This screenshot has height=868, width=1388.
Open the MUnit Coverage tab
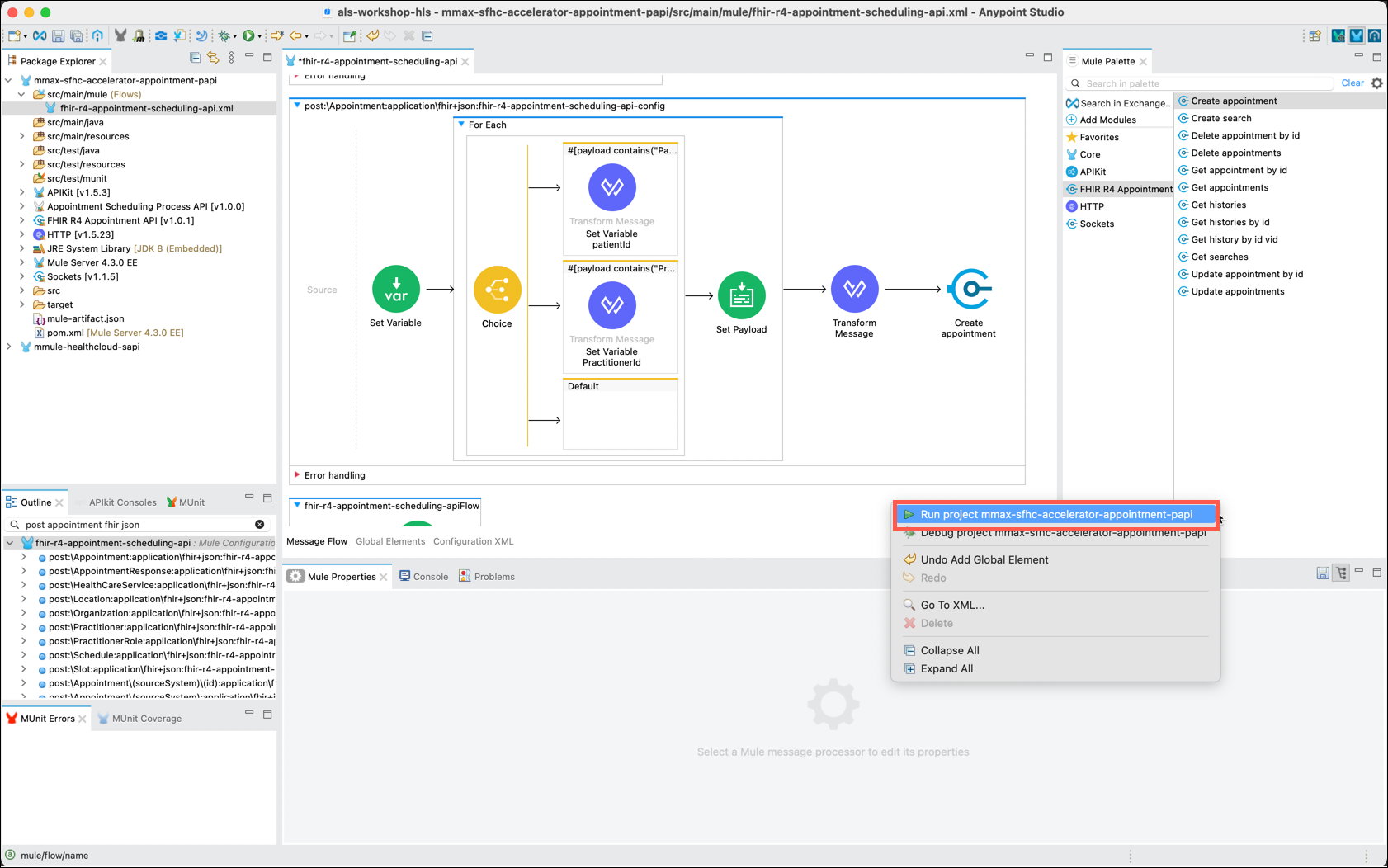point(139,719)
